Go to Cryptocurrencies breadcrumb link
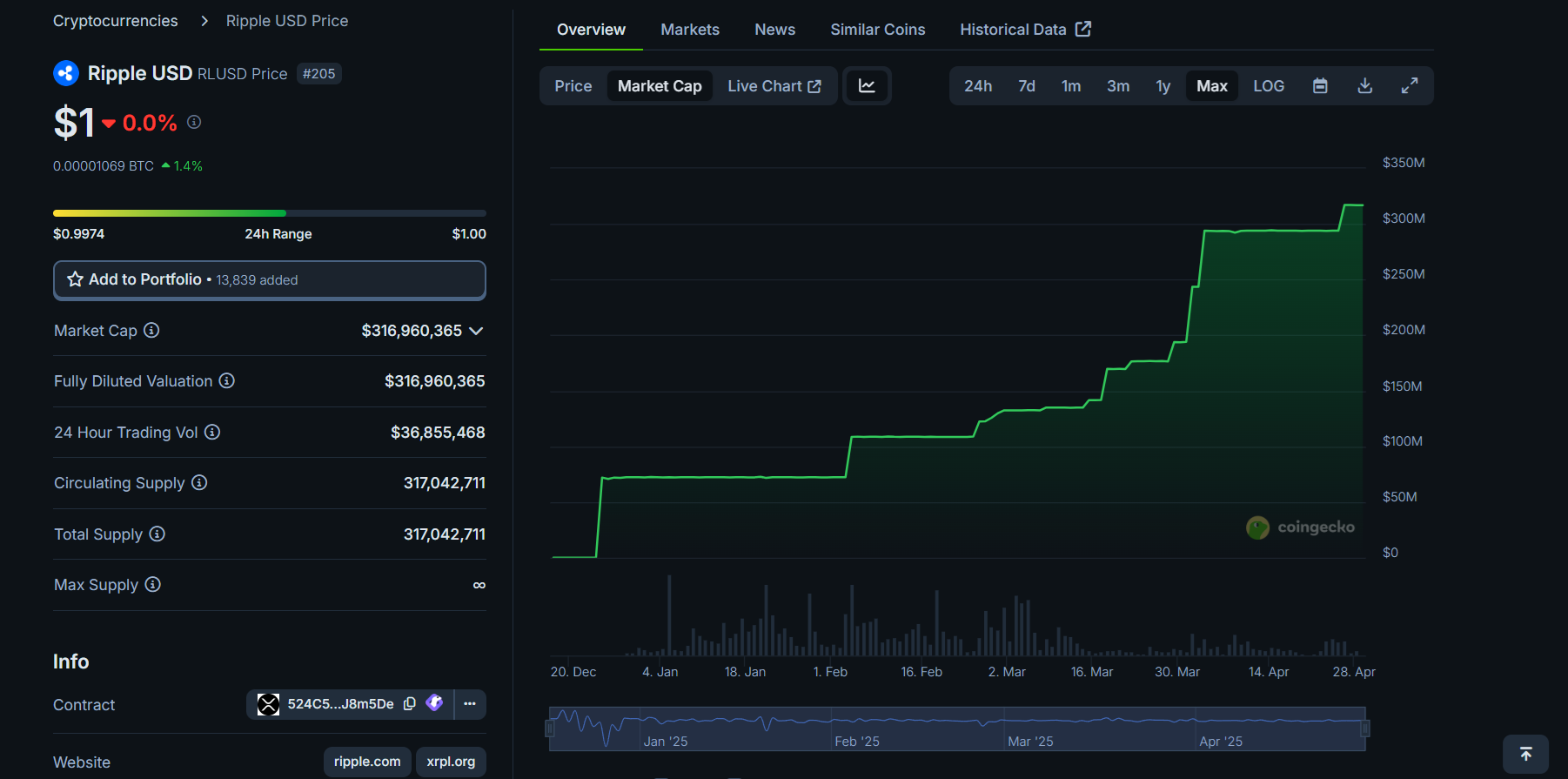 (x=116, y=21)
